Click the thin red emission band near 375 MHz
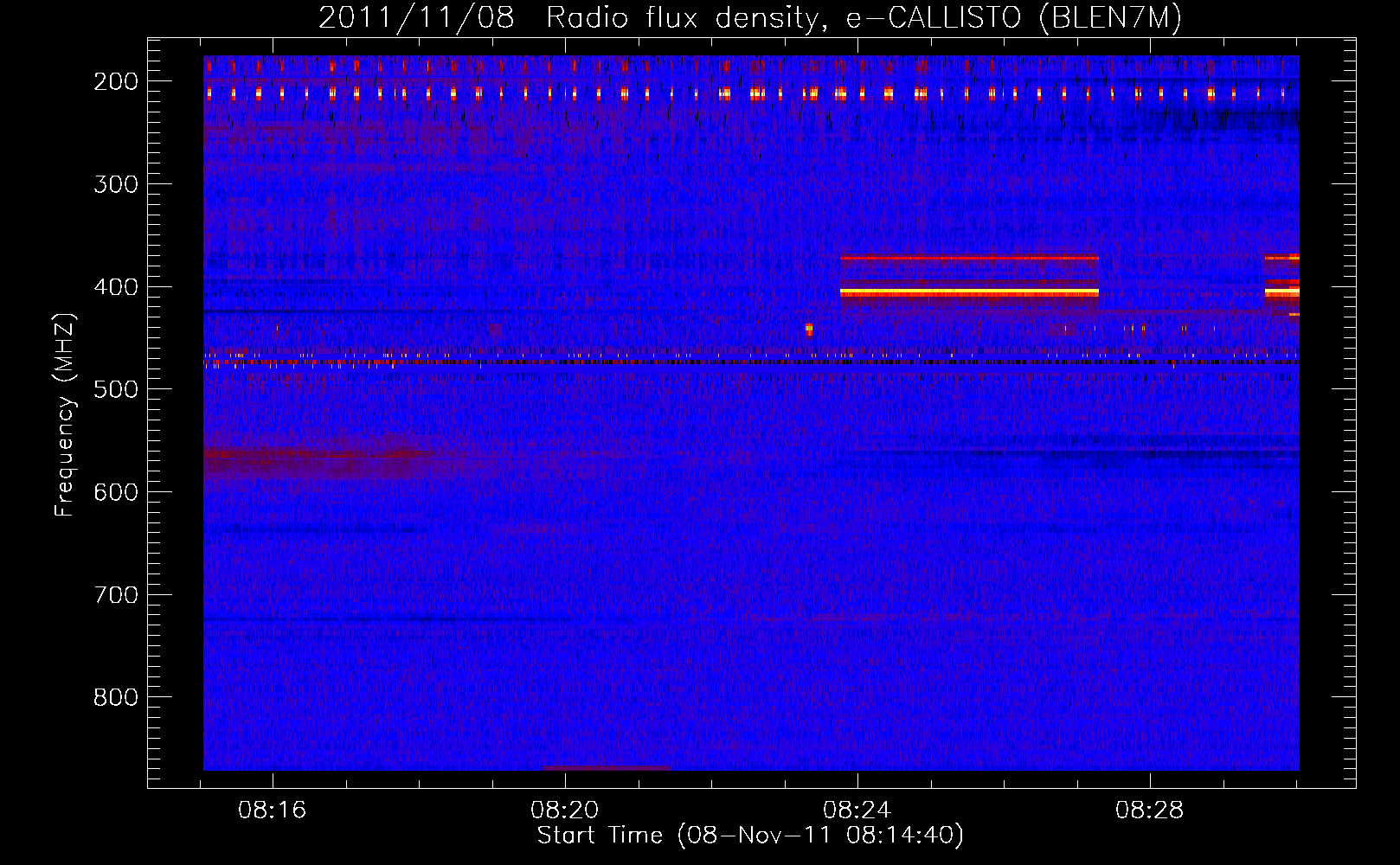Screen dimensions: 1400x865 [x=969, y=258]
